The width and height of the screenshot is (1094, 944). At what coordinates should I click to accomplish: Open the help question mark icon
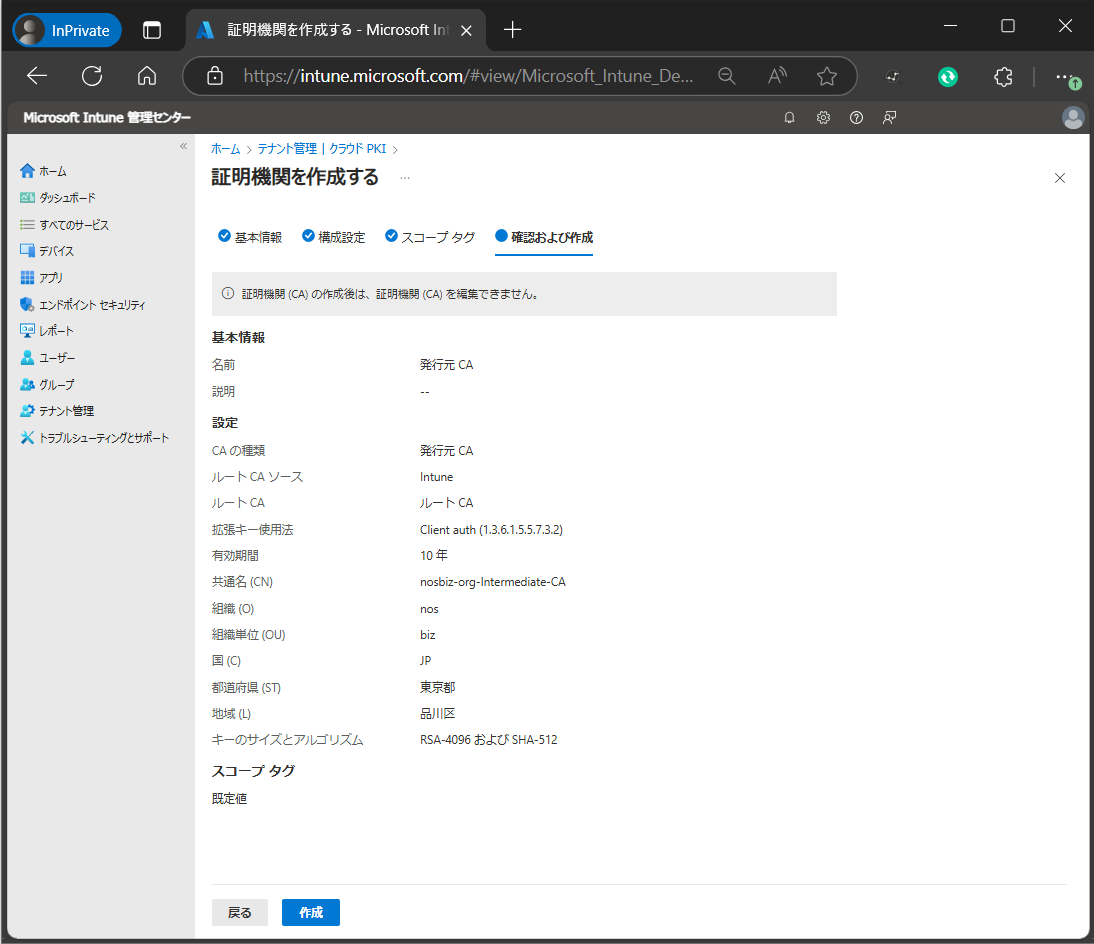click(x=856, y=118)
